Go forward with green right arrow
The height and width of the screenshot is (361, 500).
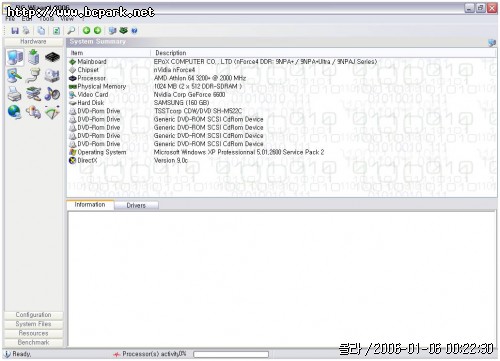coord(97,31)
